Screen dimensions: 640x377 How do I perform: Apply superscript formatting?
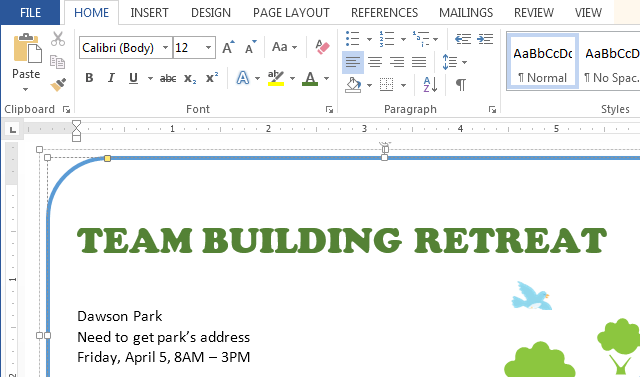(x=211, y=78)
